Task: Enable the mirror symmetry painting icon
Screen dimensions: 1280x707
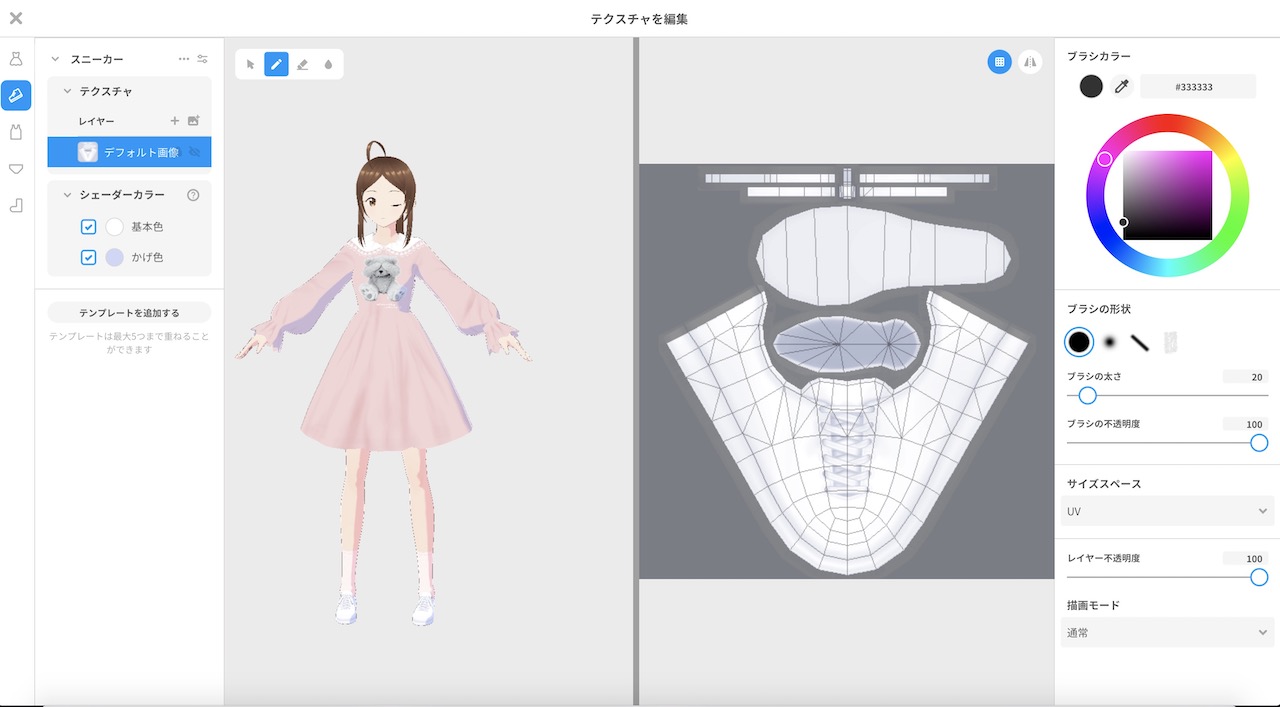Action: point(1031,61)
